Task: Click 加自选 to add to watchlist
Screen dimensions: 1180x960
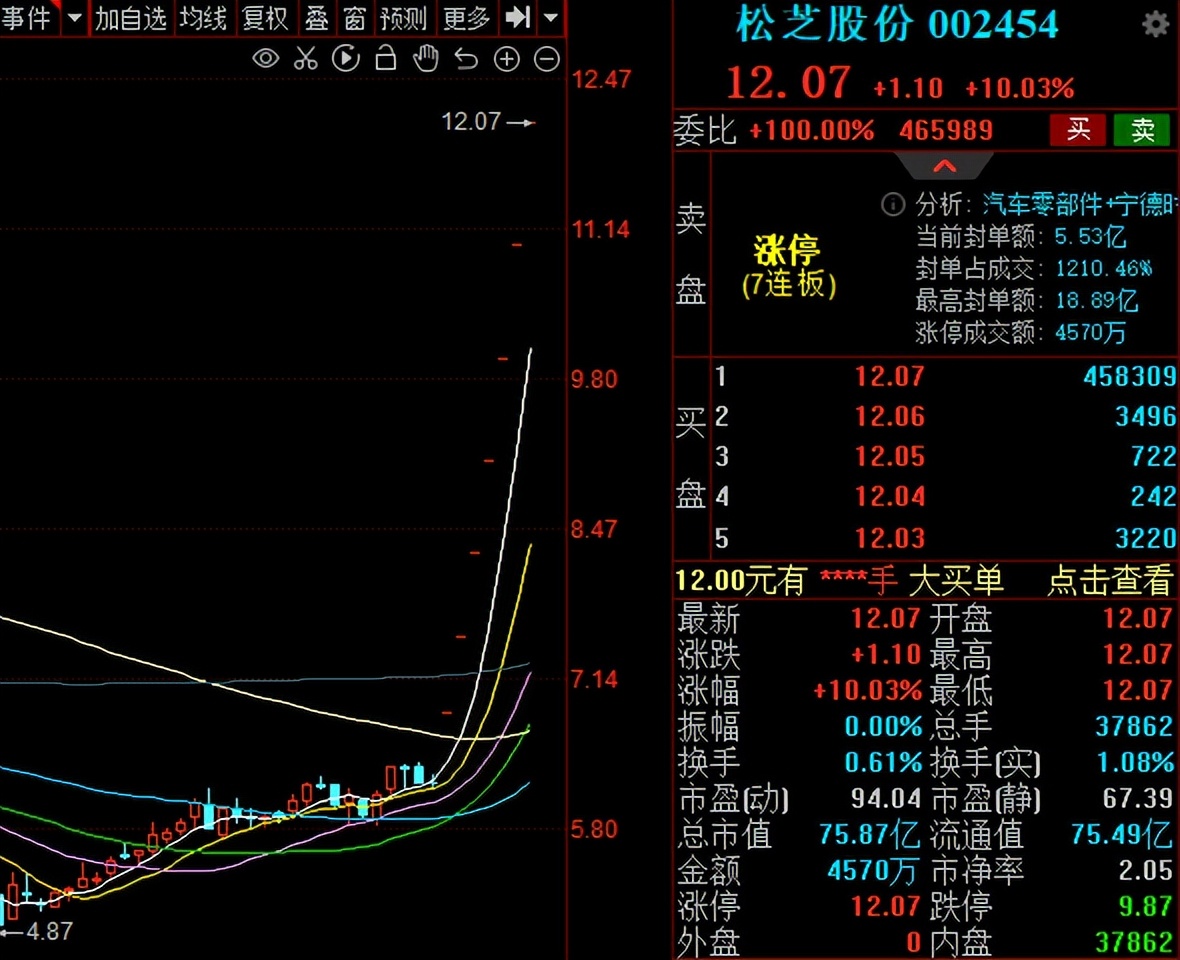Action: 131,17
